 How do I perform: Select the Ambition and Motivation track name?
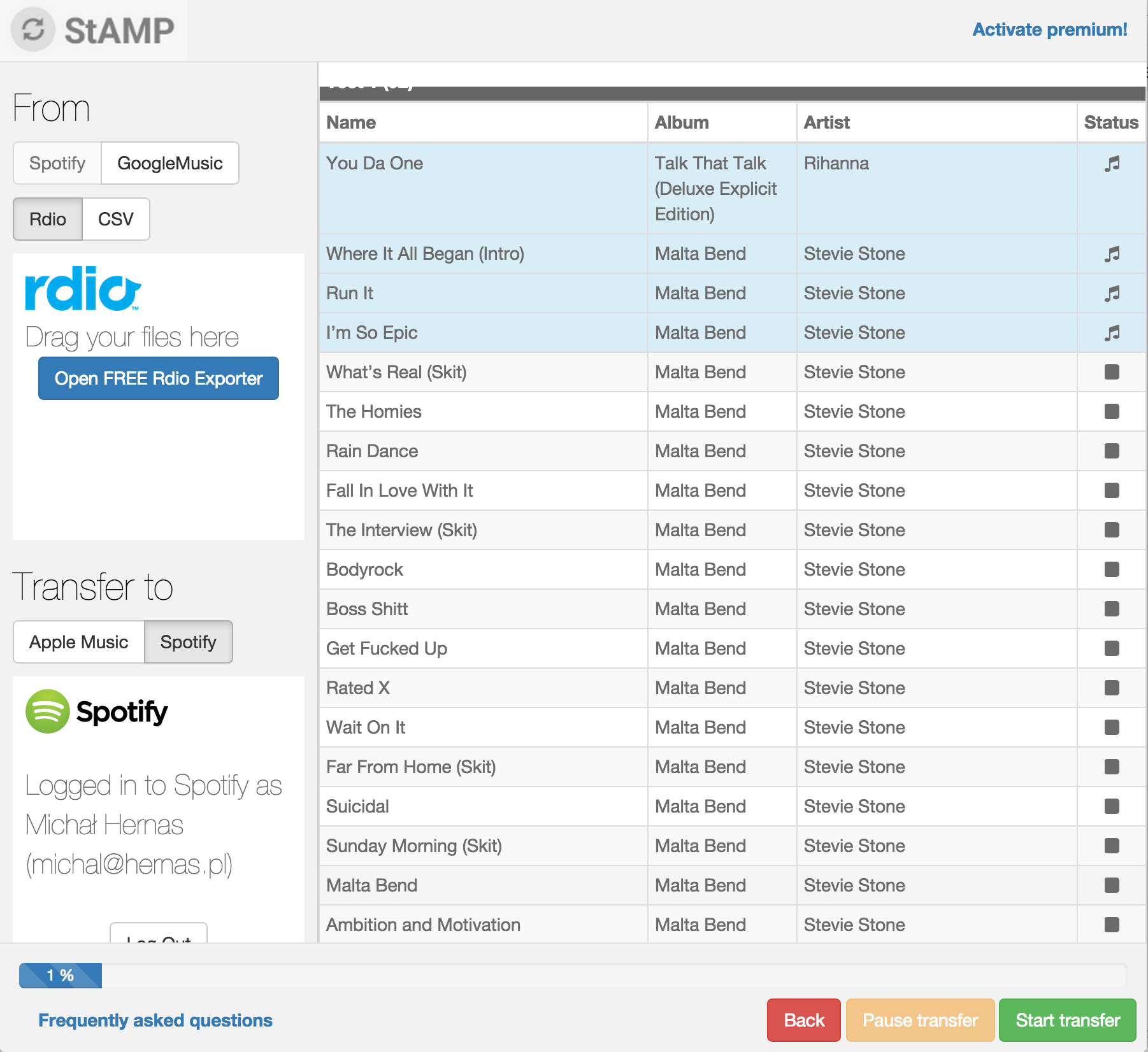coord(424,925)
